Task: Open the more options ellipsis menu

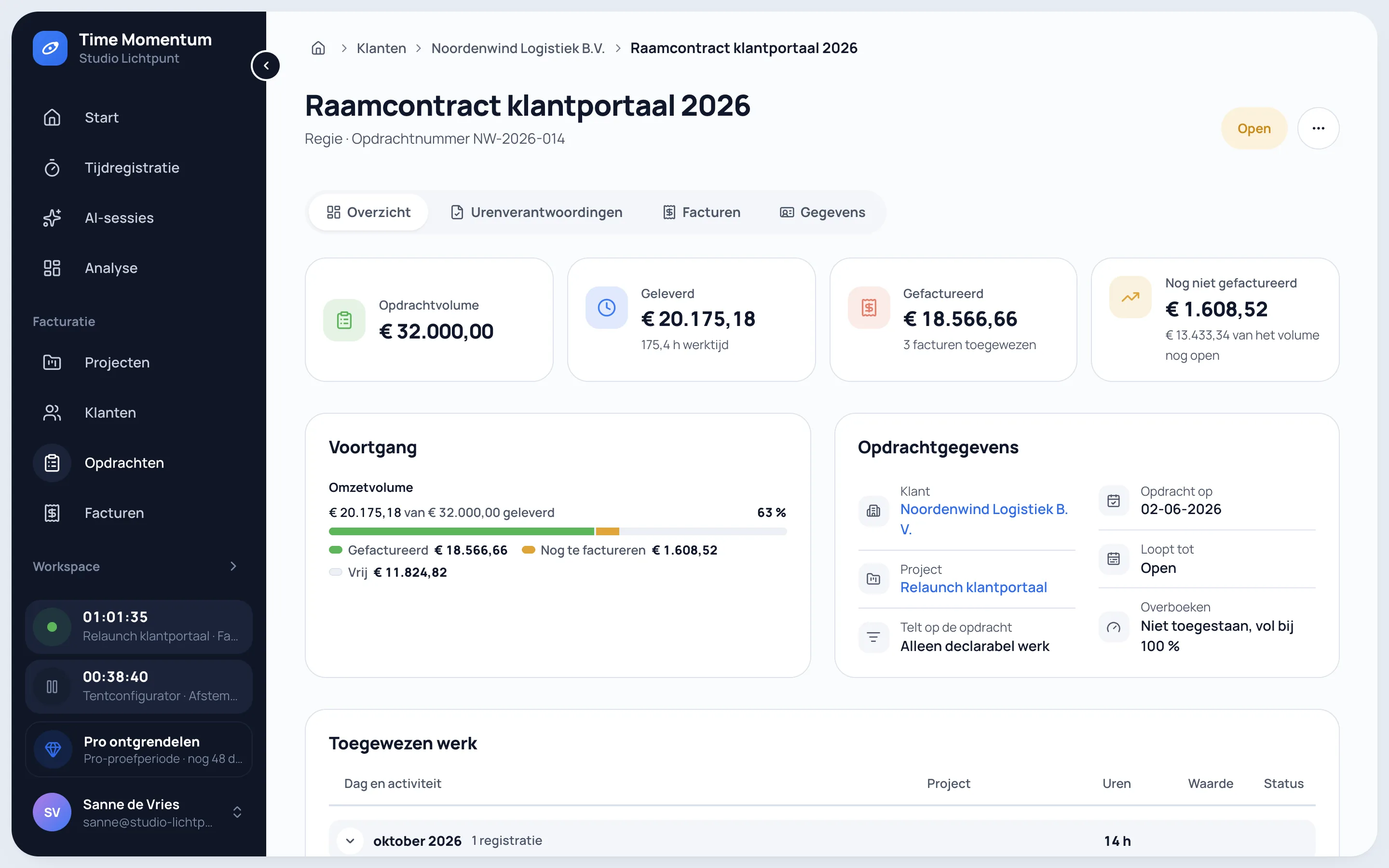Action: point(1319,128)
